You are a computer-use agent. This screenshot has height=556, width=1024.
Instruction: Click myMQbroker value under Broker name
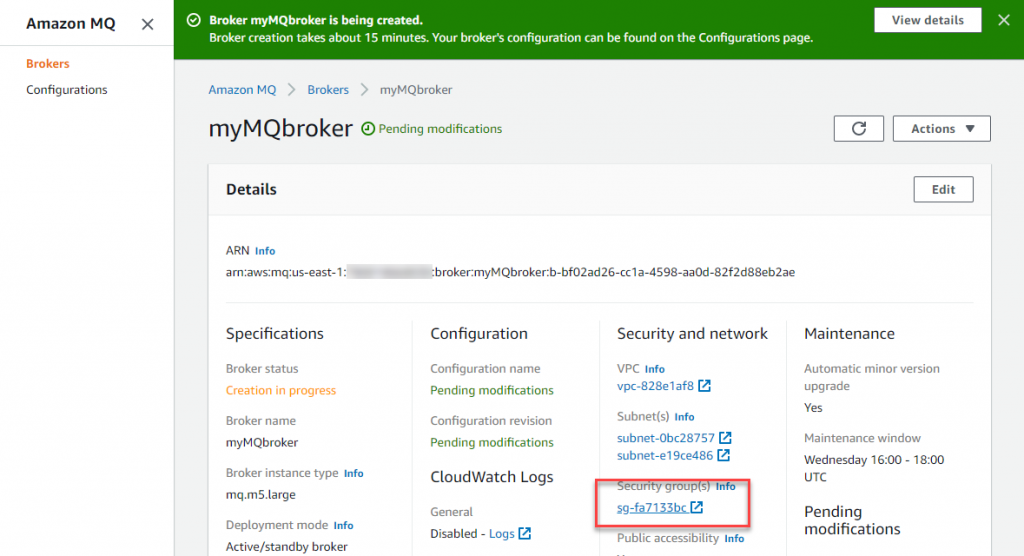[262, 442]
